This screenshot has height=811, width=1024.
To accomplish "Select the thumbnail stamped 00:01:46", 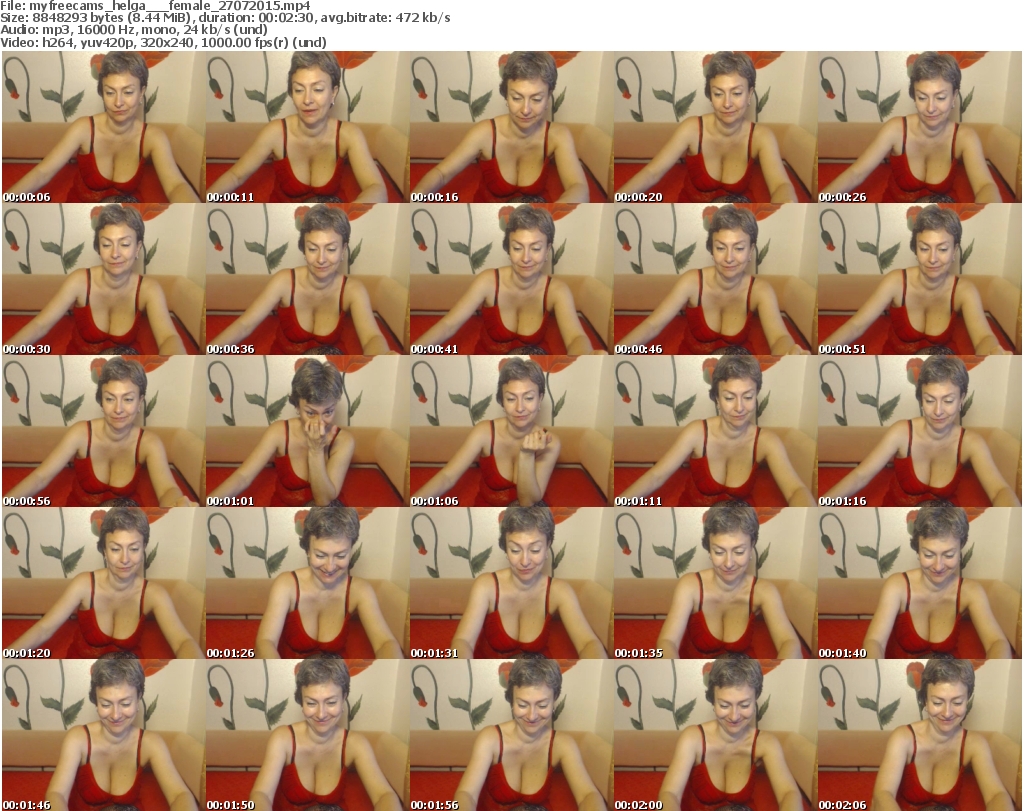I will click(103, 735).
